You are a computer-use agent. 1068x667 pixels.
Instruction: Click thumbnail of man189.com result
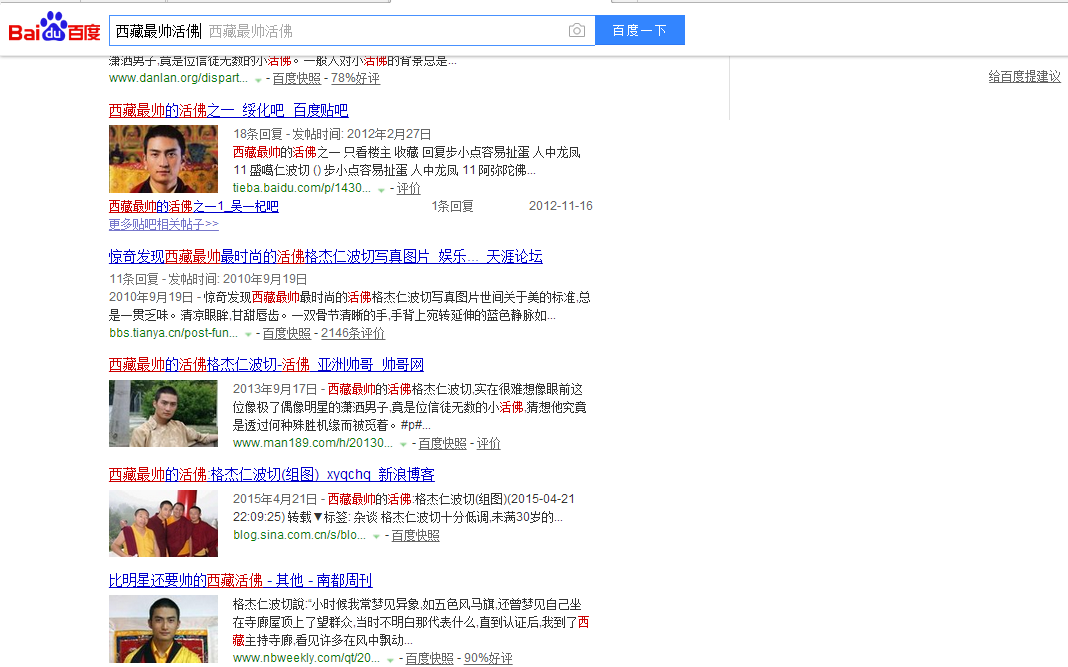click(x=163, y=414)
